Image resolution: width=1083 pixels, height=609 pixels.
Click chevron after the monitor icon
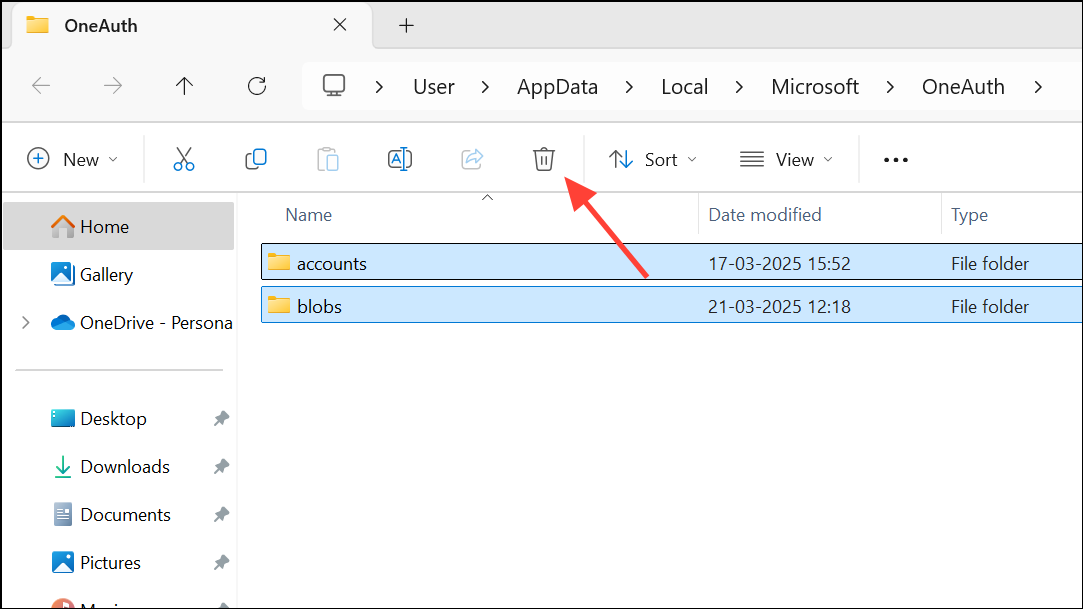[378, 87]
